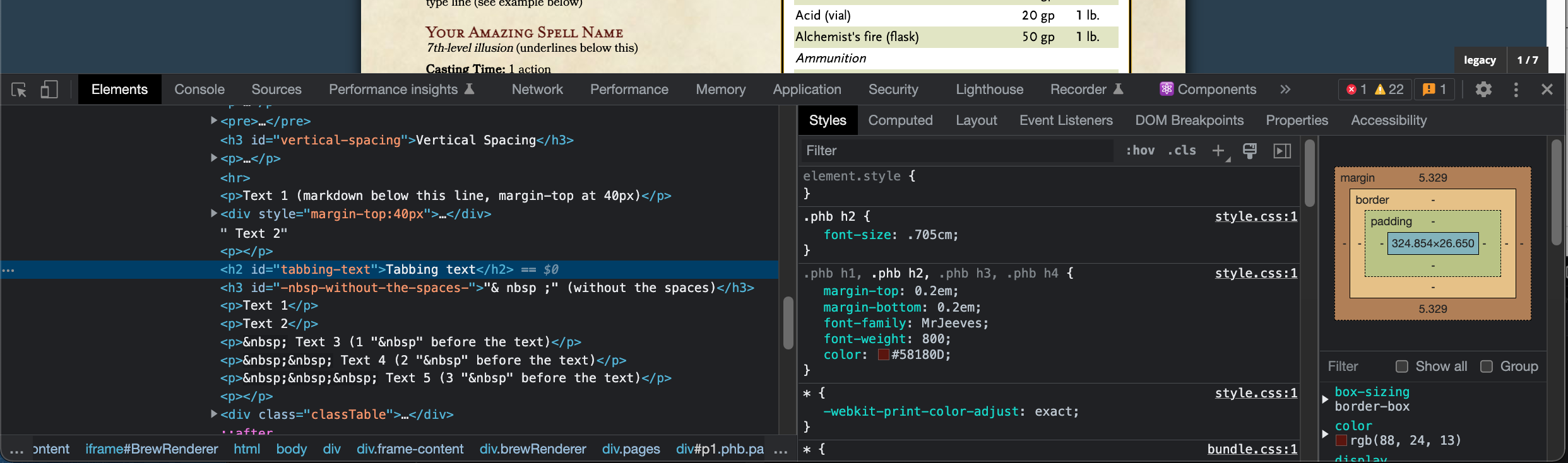
Task: Check the Show all checkbox
Action: coord(1402,366)
